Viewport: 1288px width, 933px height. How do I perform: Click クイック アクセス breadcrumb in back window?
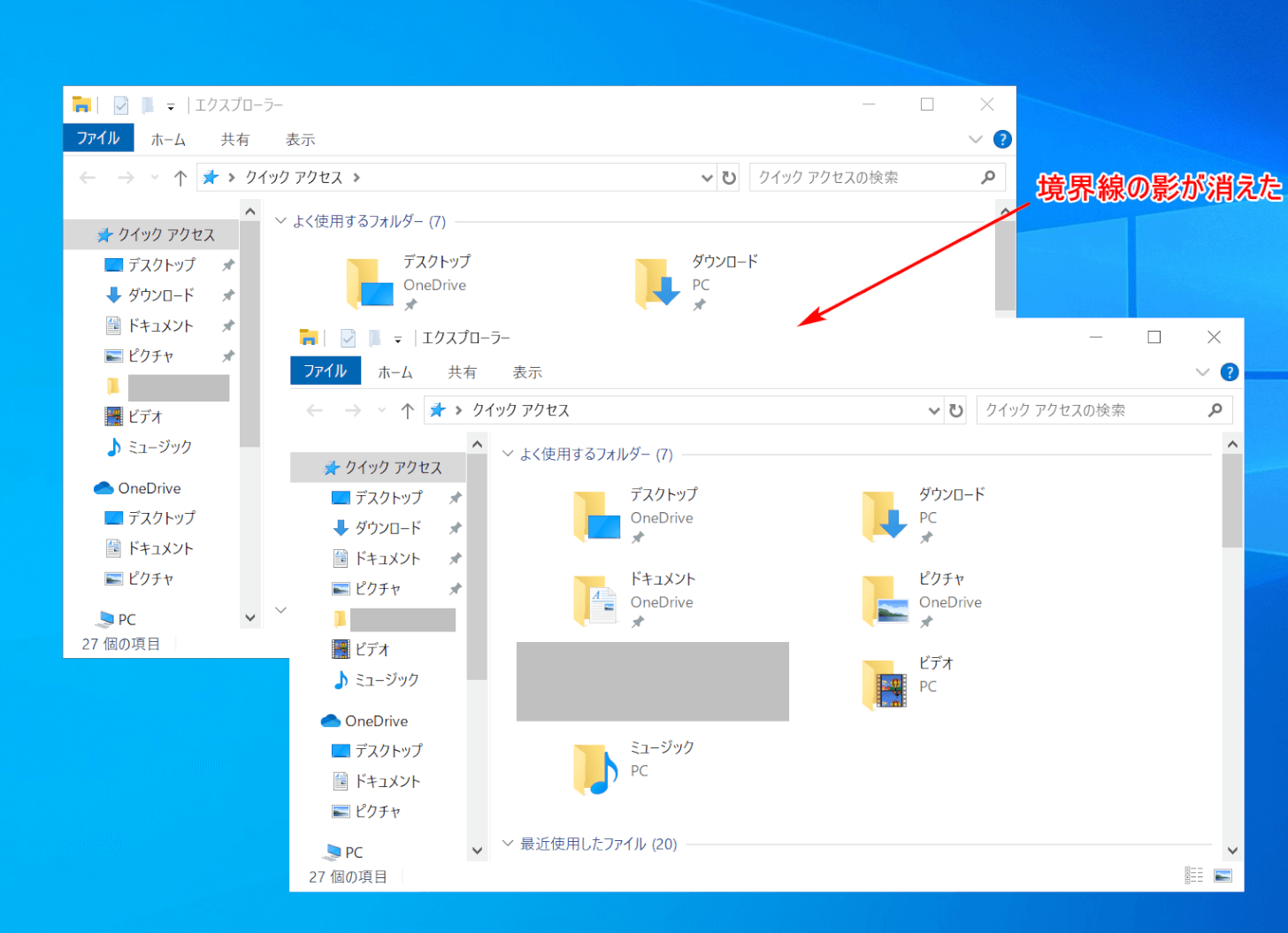tap(294, 178)
